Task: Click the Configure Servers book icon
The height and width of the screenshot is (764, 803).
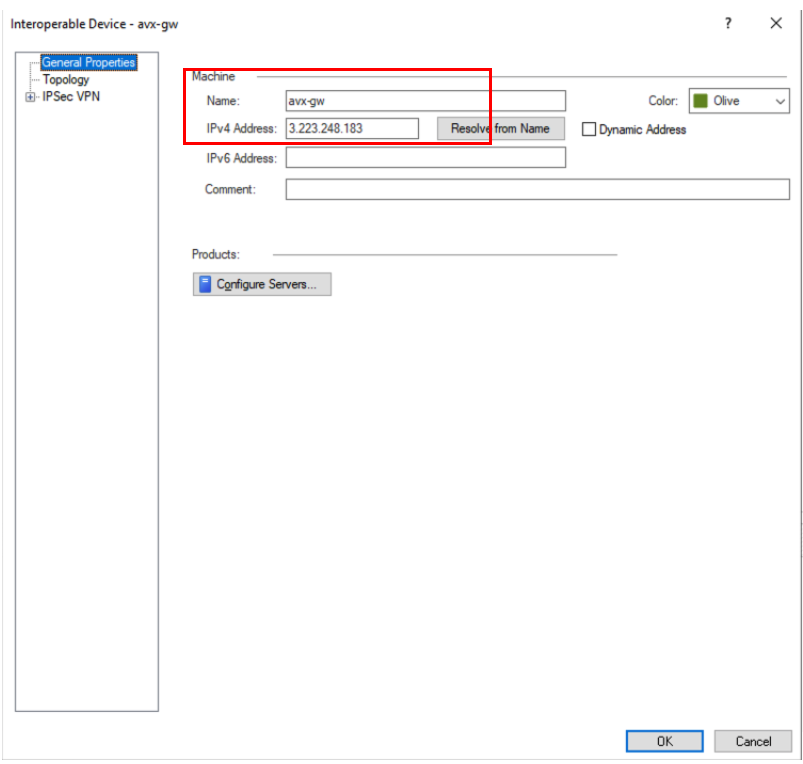Action: (205, 284)
